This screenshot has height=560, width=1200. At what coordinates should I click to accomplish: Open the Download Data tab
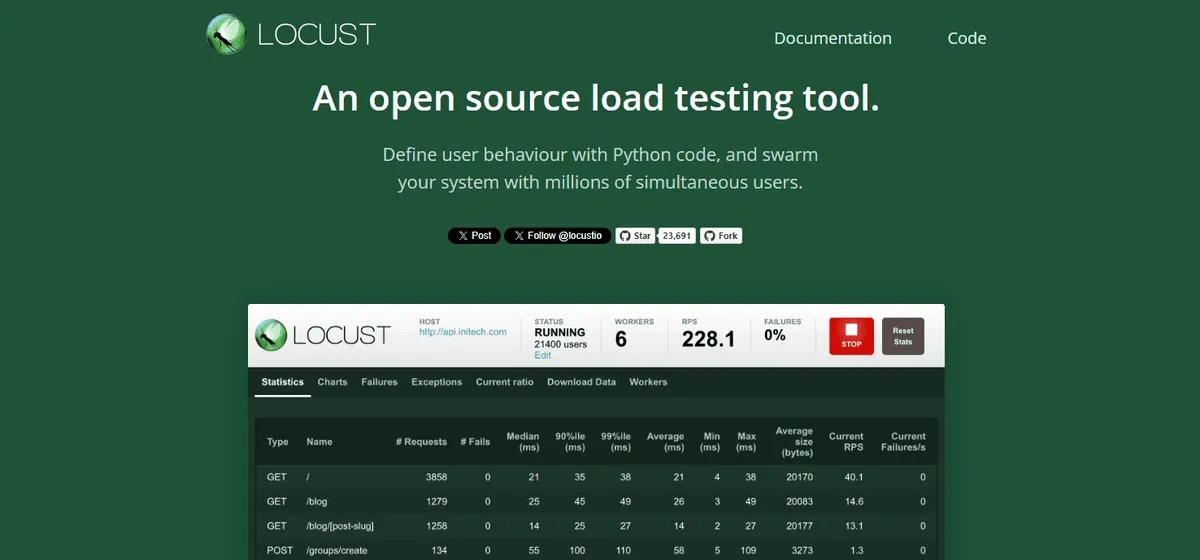(581, 382)
